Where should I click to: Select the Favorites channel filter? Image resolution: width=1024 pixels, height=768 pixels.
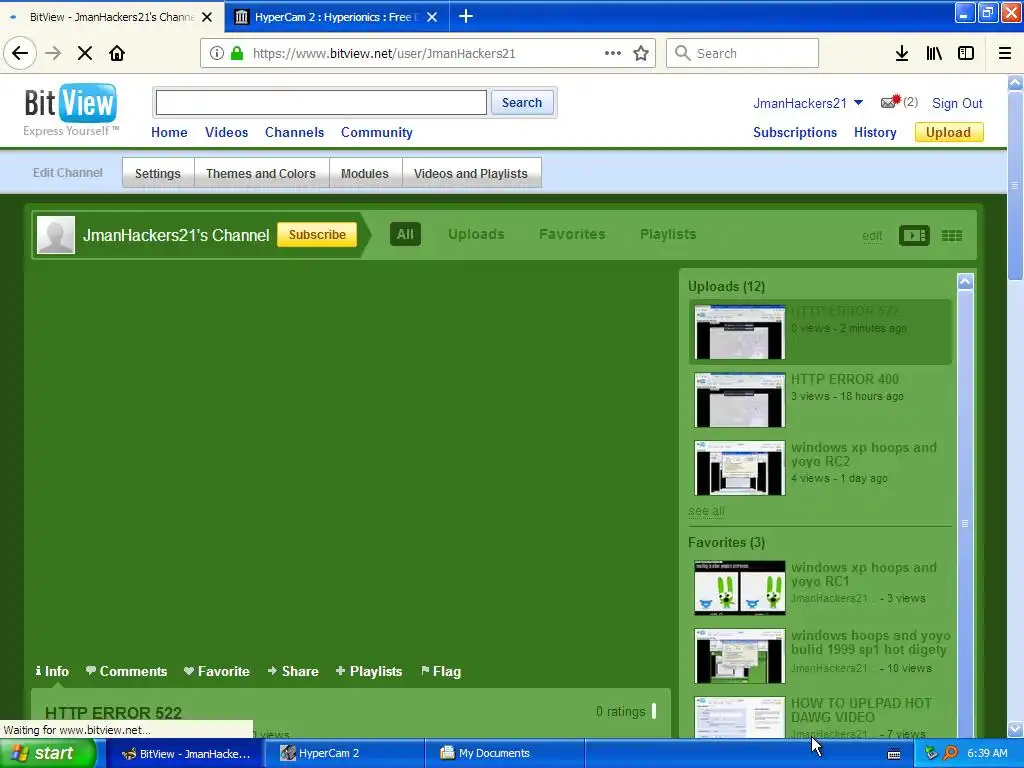pos(572,234)
